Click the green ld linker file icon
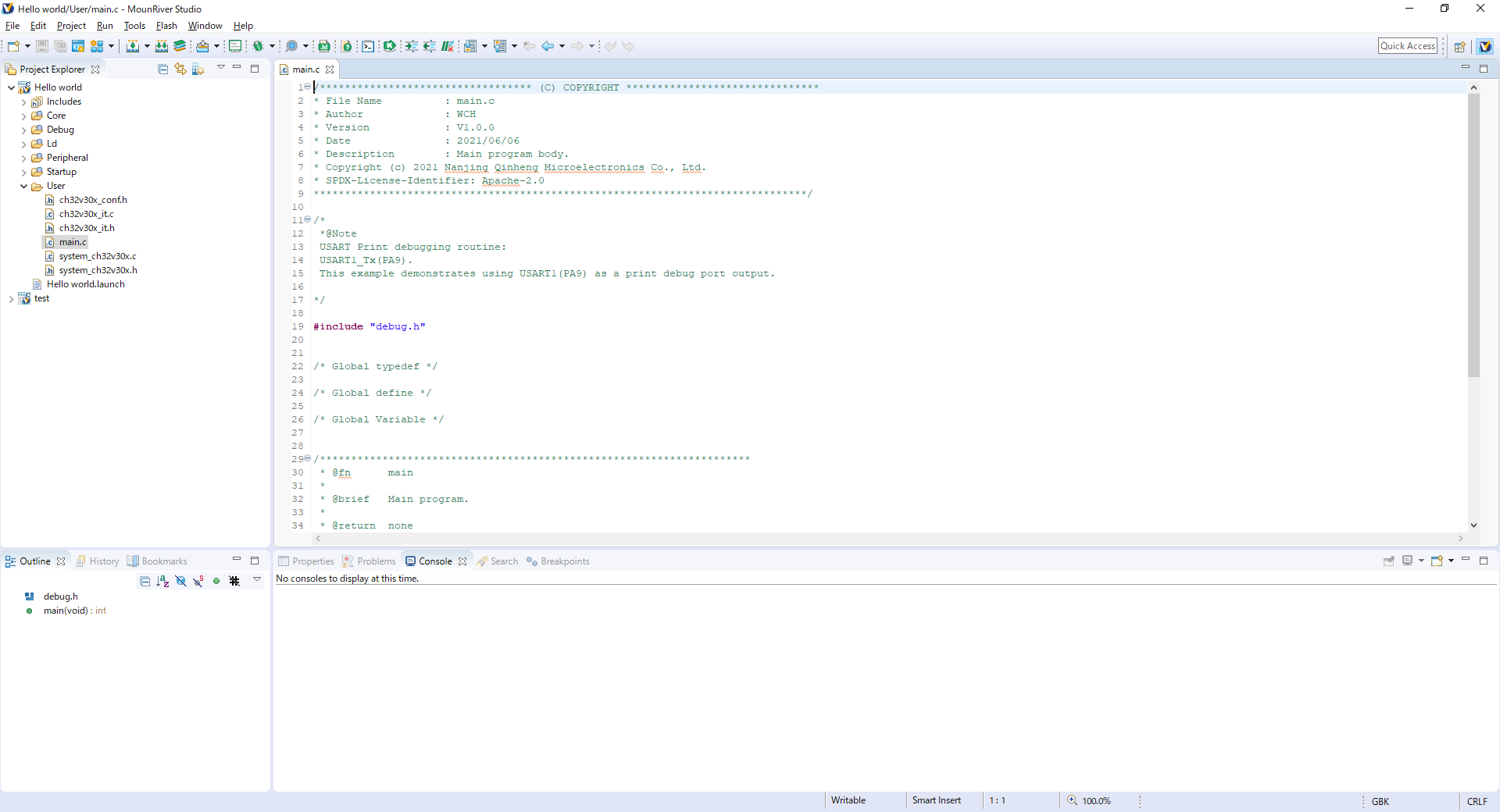 click(x=324, y=46)
